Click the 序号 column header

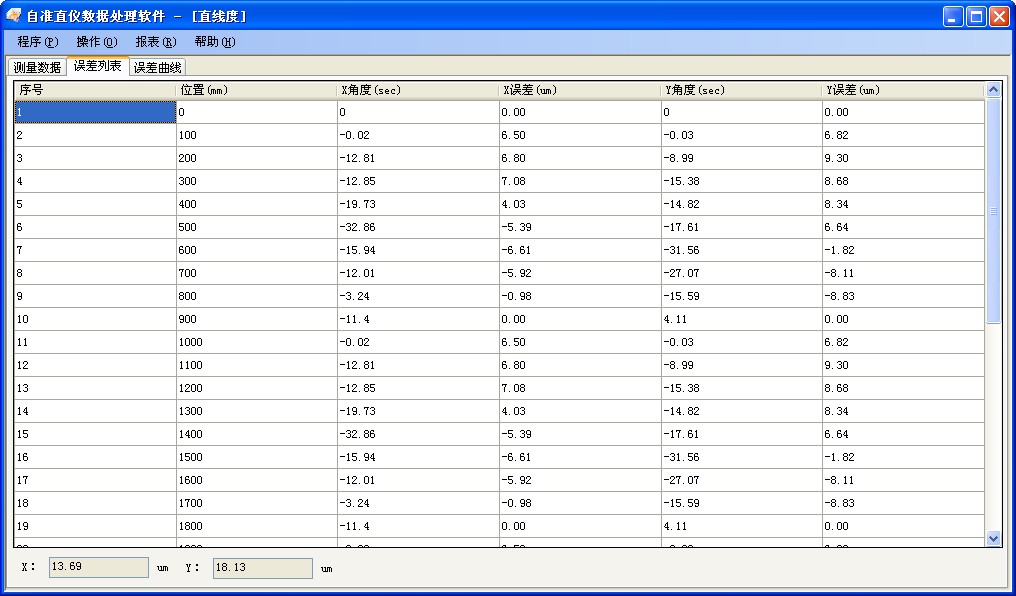[x=95, y=90]
